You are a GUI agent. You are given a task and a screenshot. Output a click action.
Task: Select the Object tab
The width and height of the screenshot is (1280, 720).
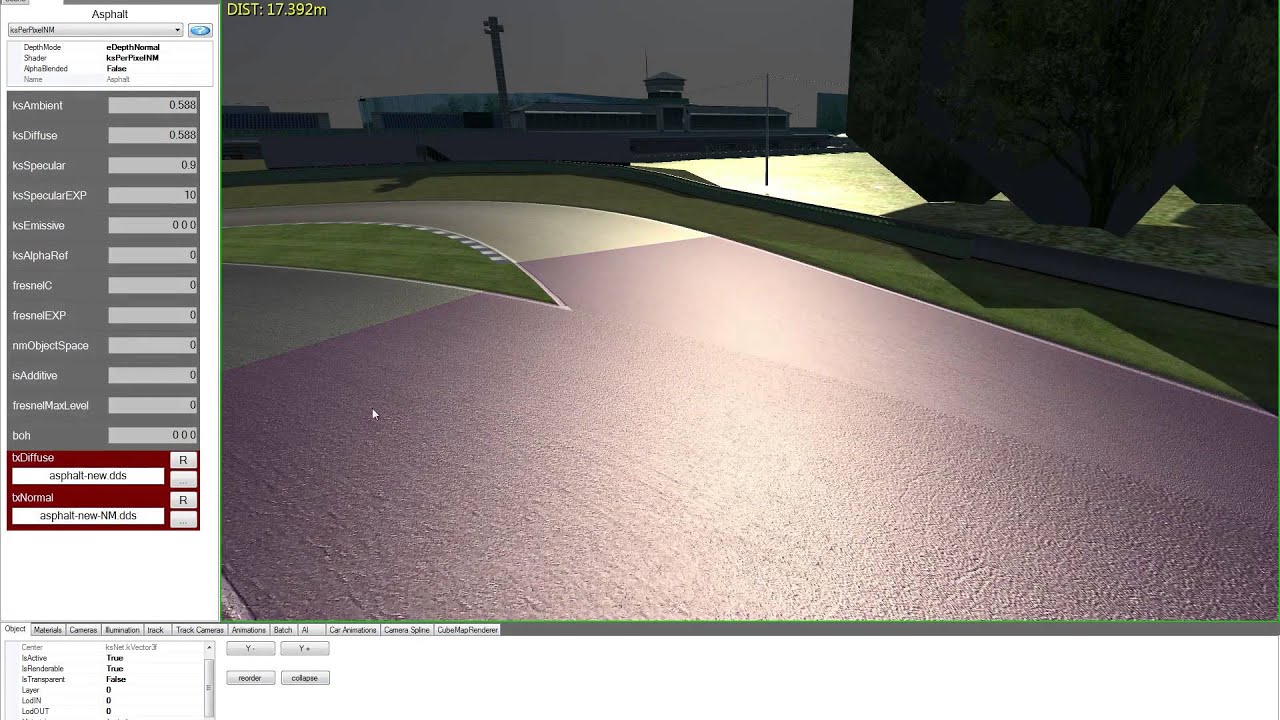(x=15, y=630)
